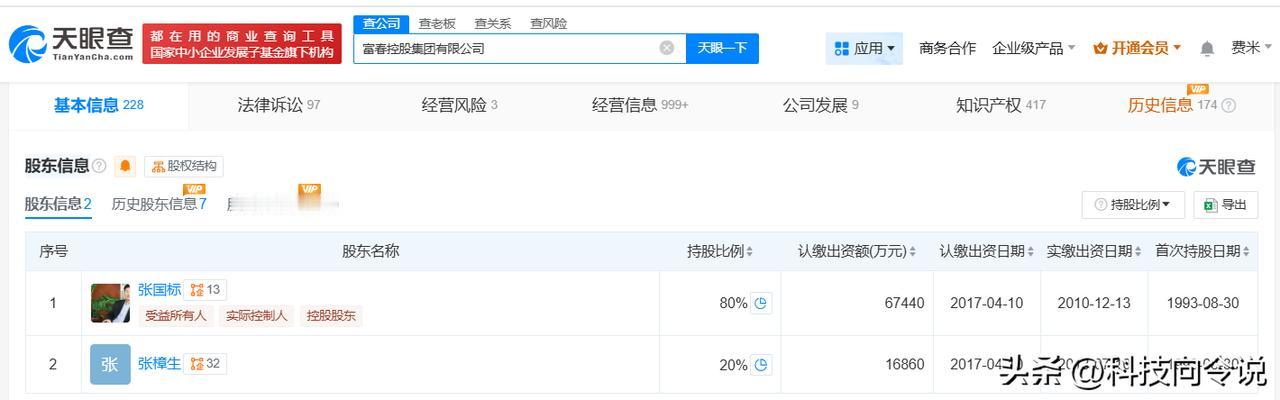Click the date 2017-04-10 in row 1
The height and width of the screenshot is (400, 1280).
tap(987, 303)
